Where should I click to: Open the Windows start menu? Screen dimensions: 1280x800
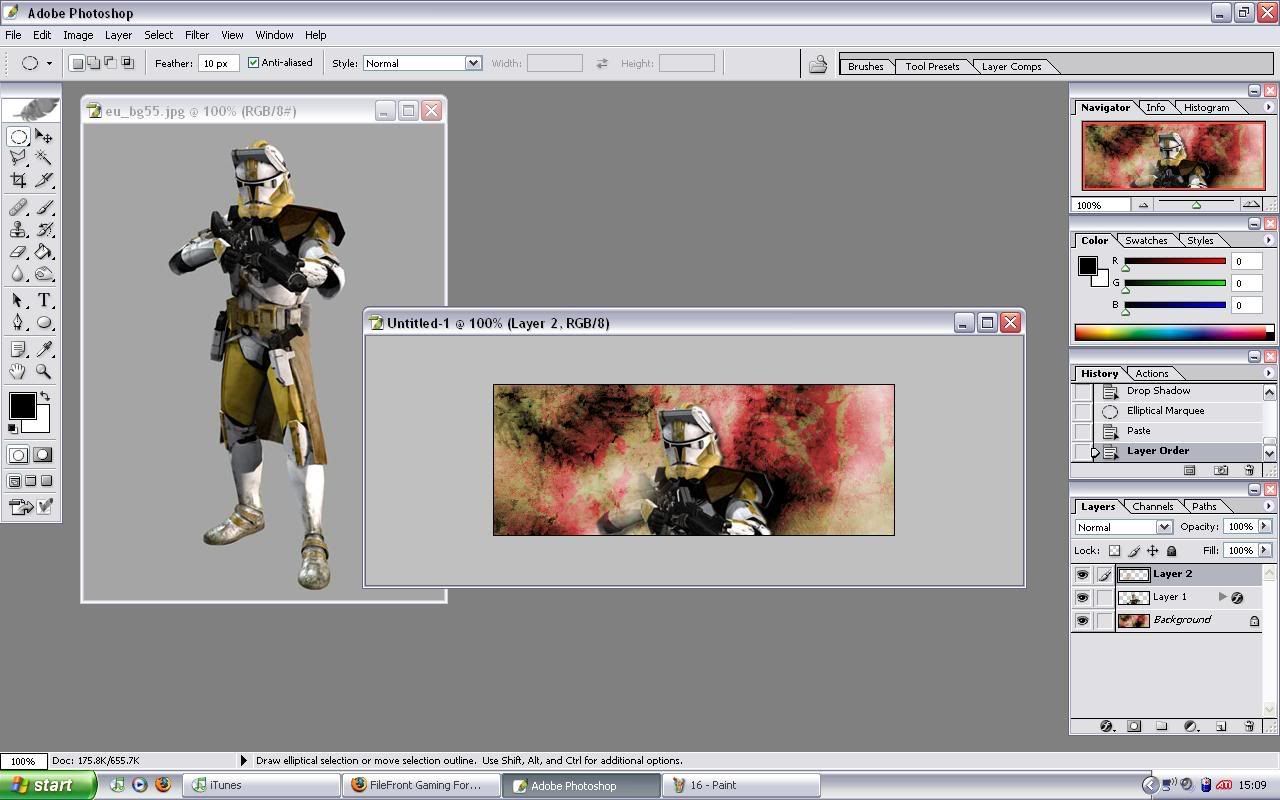[x=48, y=785]
